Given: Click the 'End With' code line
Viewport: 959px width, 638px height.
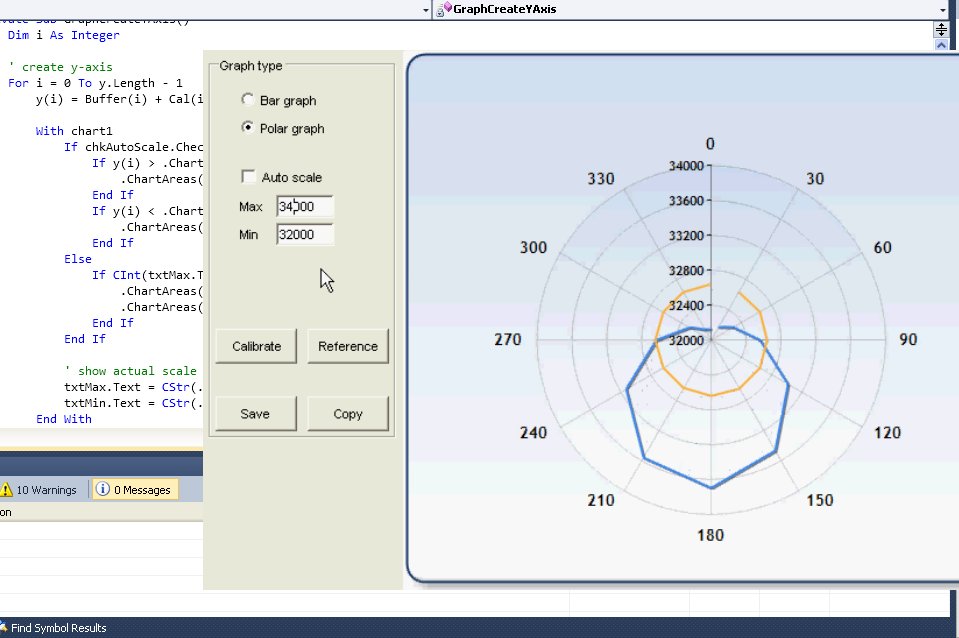Looking at the screenshot, I should coord(64,419).
